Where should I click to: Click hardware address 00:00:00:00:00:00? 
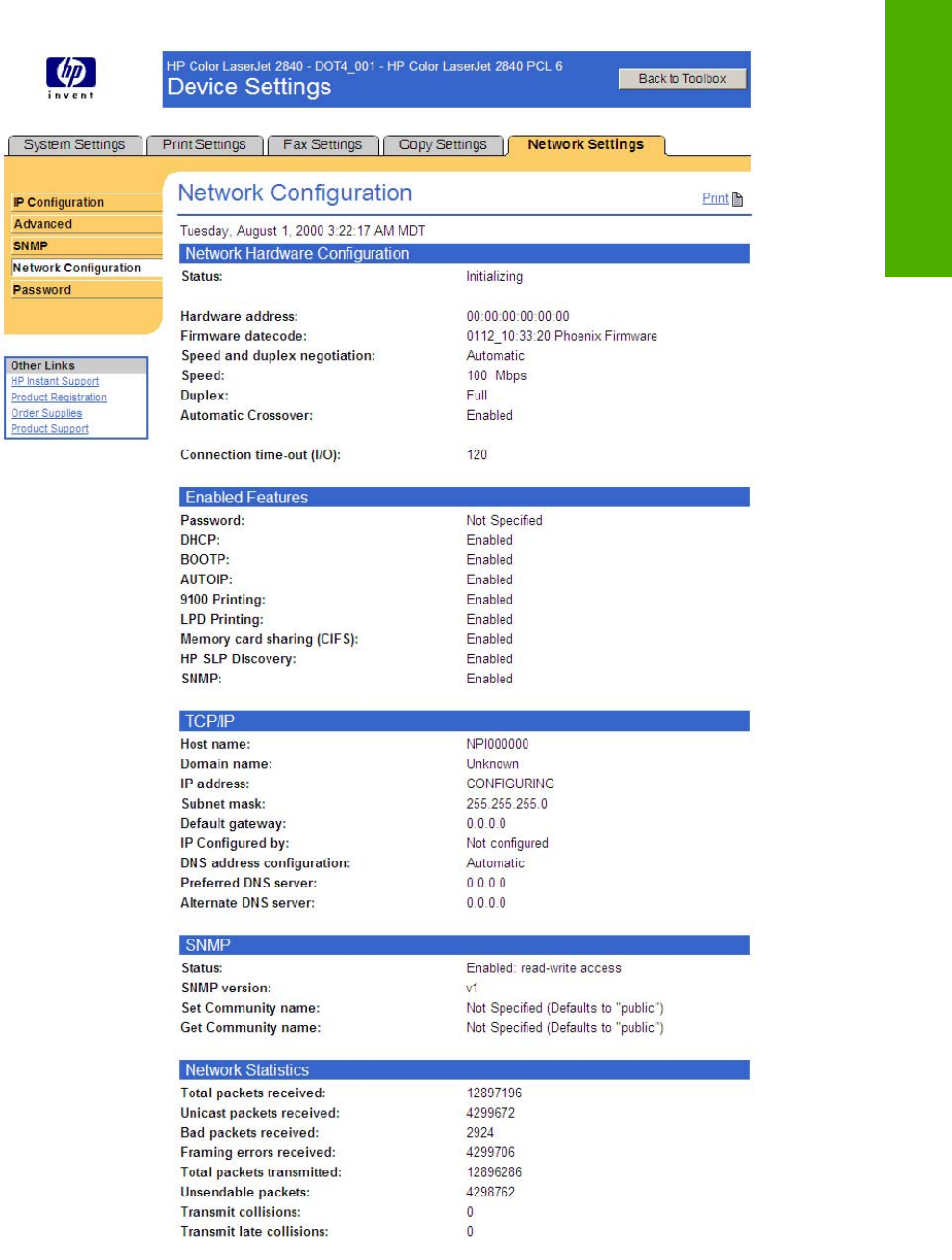click(518, 316)
